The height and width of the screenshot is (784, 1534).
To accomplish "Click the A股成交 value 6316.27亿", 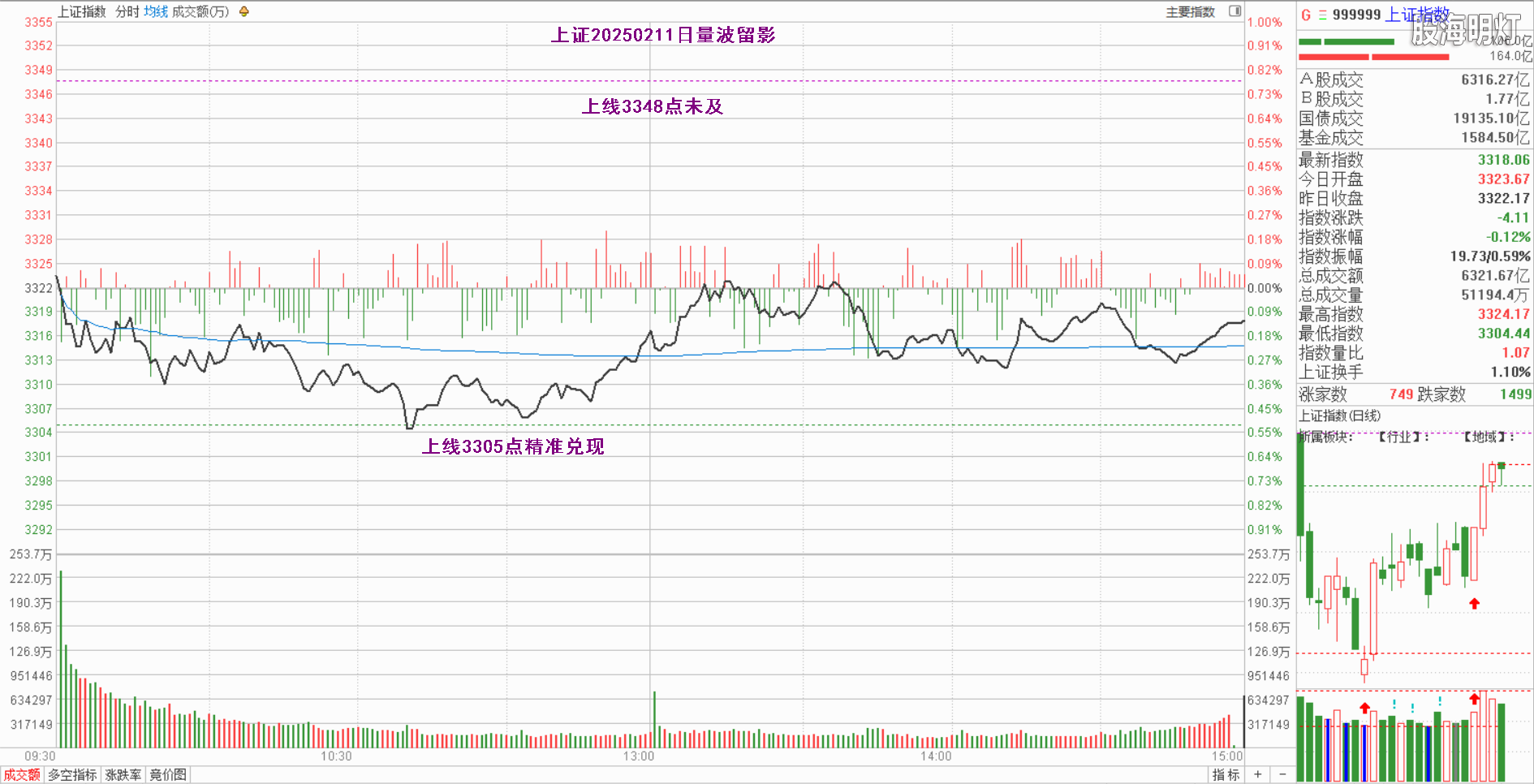I will tap(1495, 80).
